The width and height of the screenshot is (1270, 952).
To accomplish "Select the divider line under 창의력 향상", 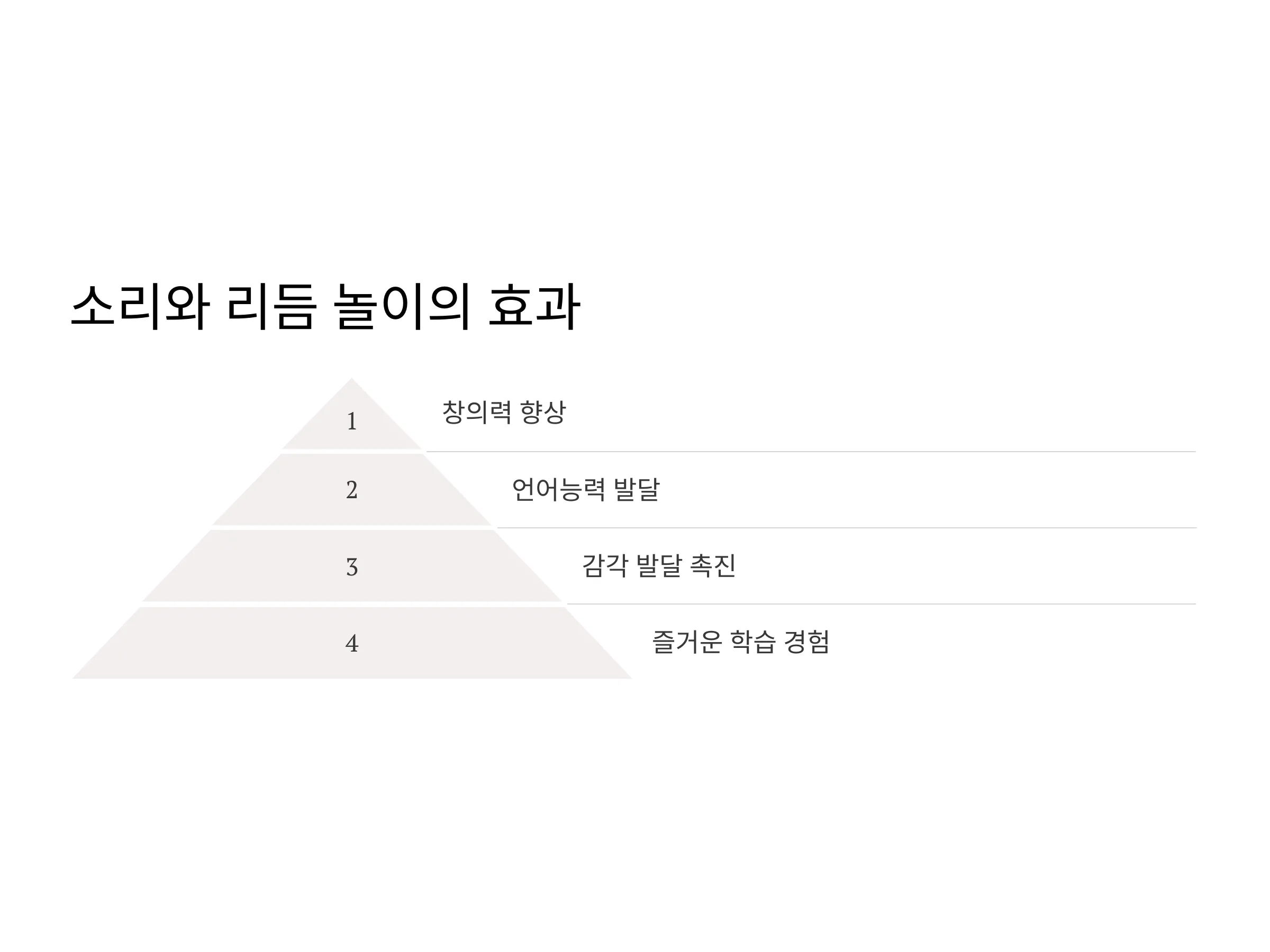I will pyautogui.click(x=811, y=452).
